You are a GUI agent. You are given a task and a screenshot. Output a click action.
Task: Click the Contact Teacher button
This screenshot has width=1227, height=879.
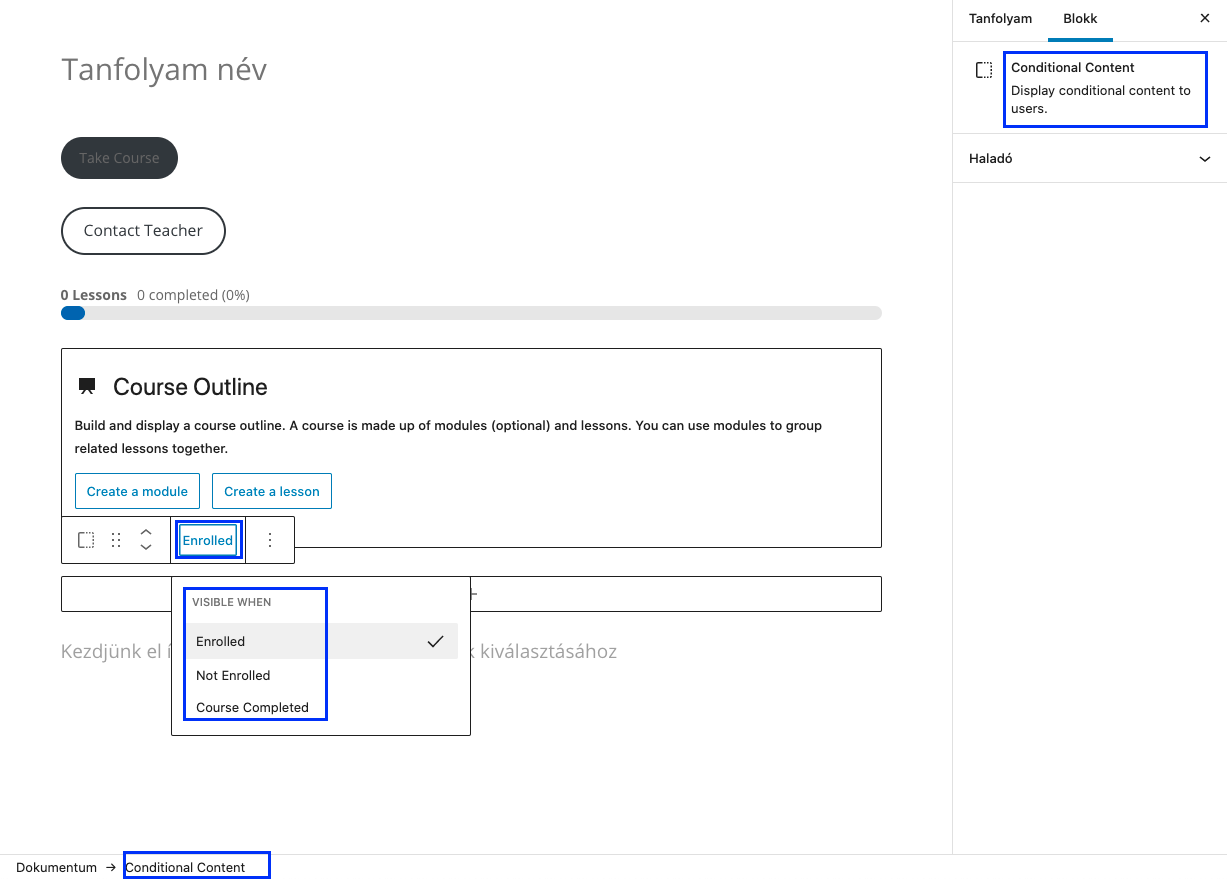point(143,231)
